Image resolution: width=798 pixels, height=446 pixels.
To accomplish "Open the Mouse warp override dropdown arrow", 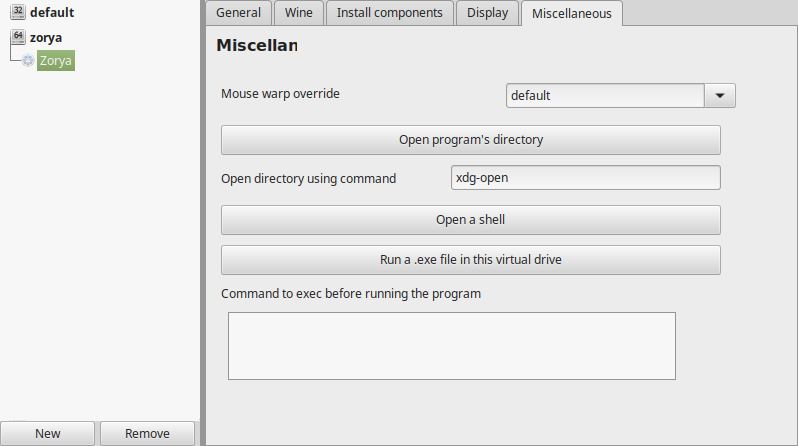I will point(720,96).
